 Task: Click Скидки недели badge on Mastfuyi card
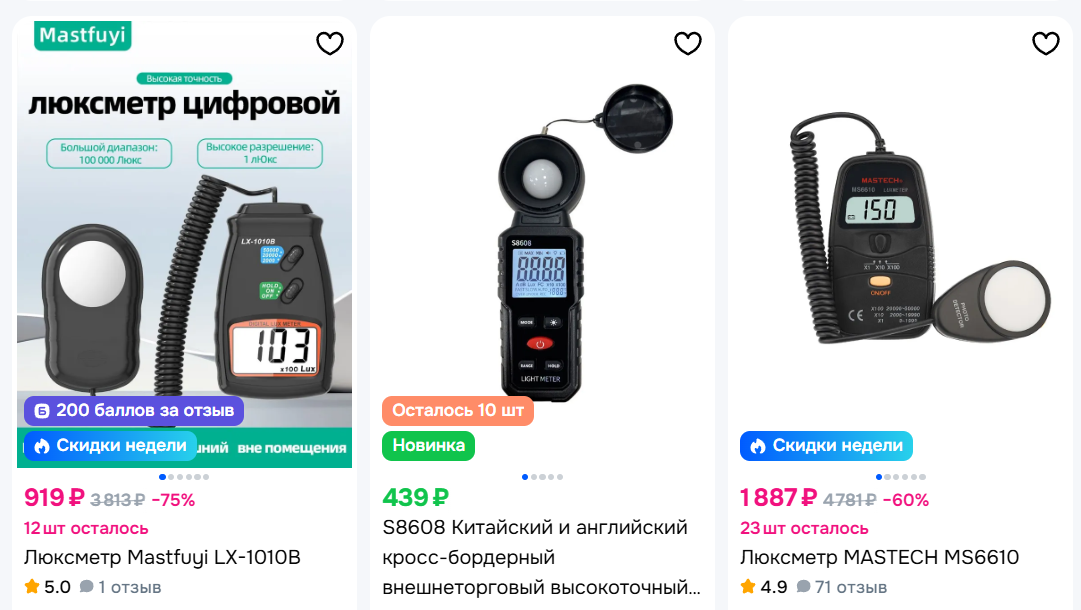110,446
